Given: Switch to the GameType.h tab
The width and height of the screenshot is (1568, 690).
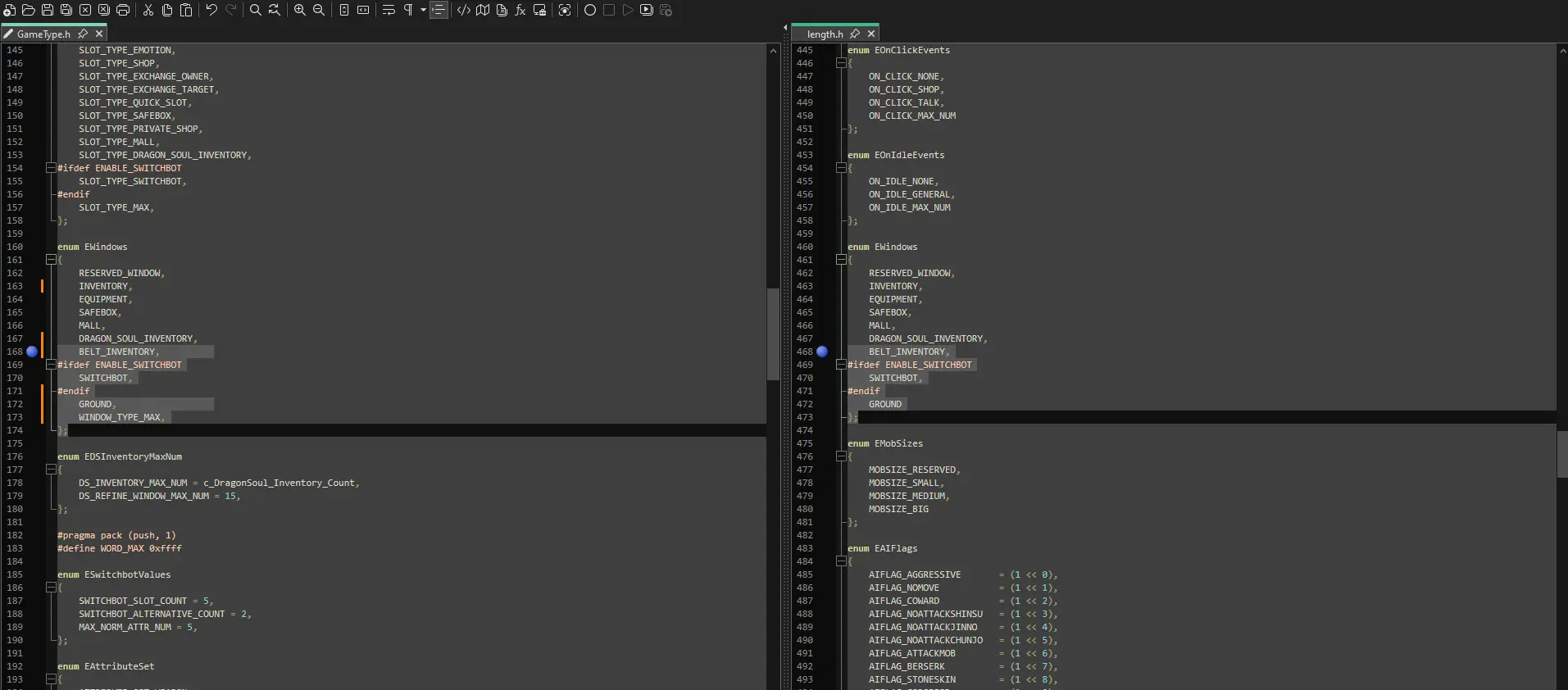Looking at the screenshot, I should point(43,34).
